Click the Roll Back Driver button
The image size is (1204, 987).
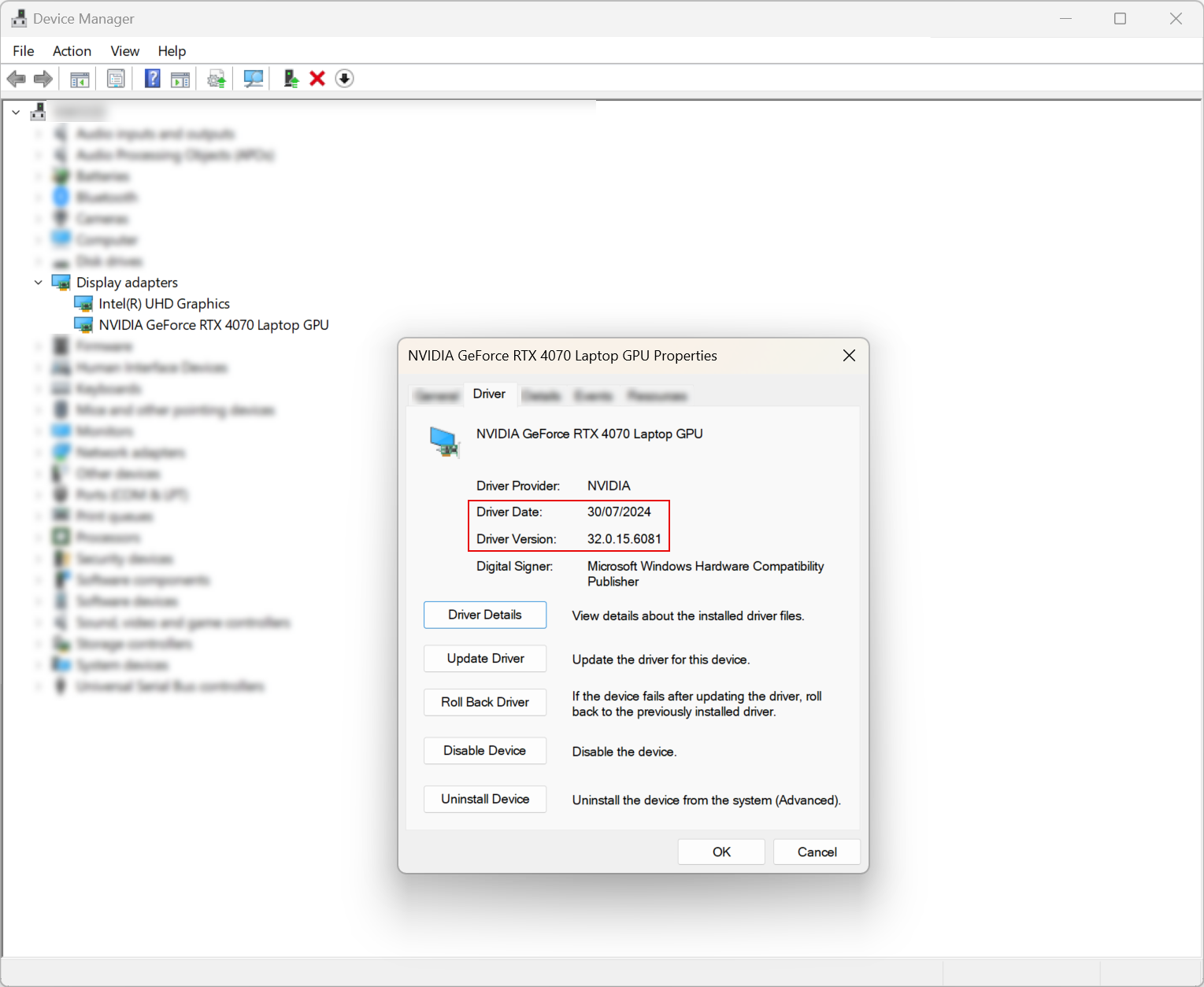click(484, 702)
